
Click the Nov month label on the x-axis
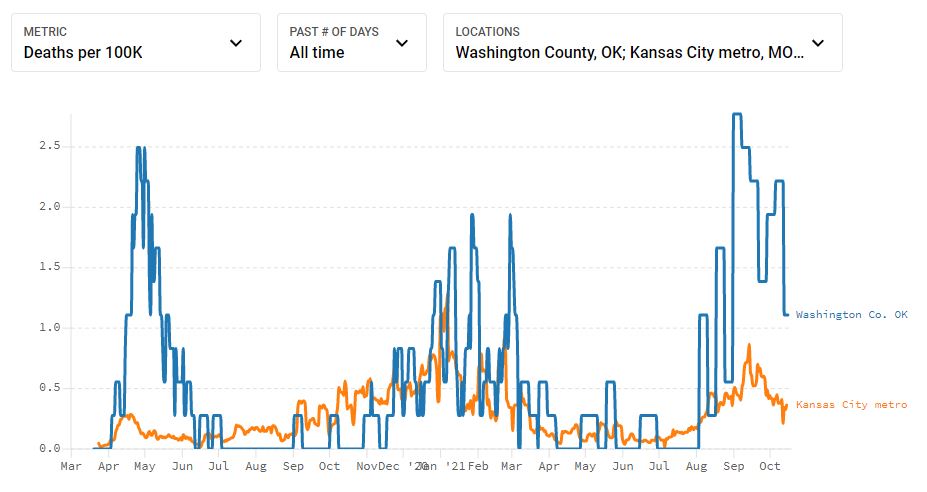coord(367,467)
